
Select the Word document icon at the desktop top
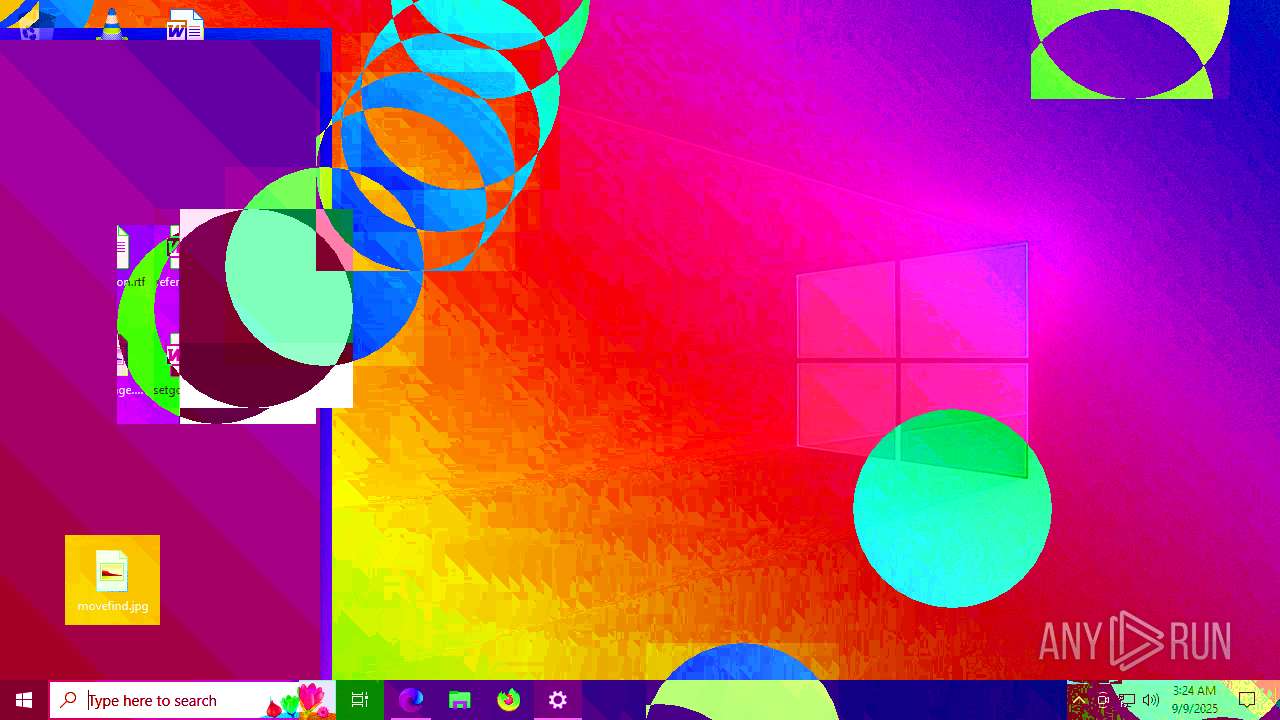(185, 24)
